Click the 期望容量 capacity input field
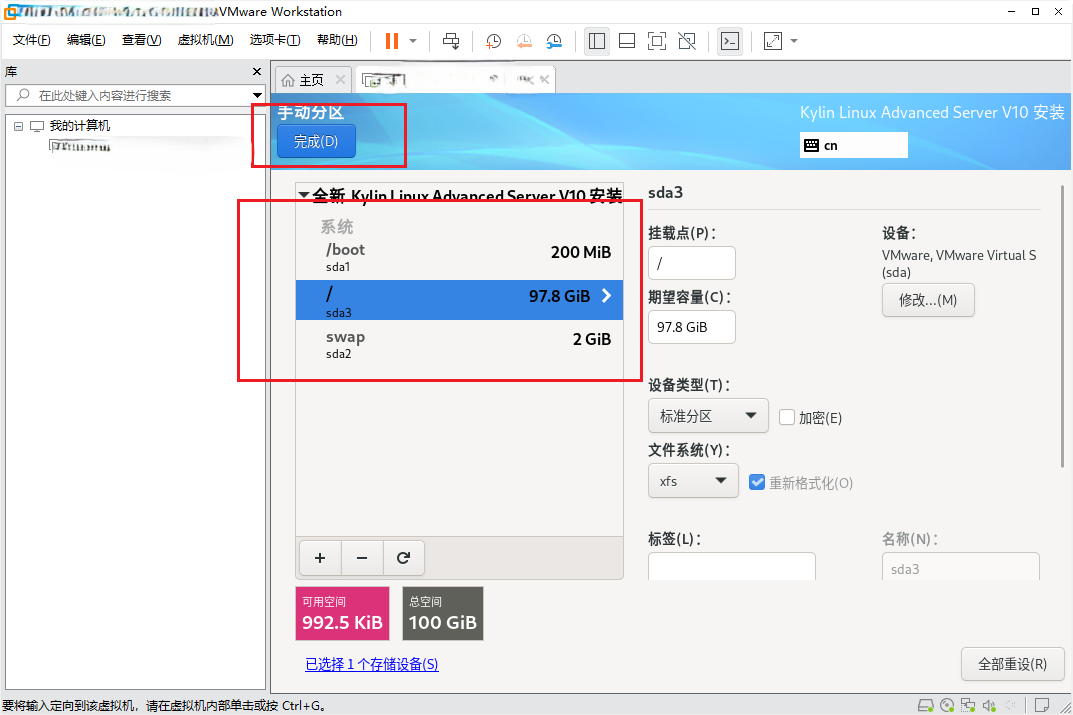Viewport: 1073px width, 715px height. (692, 327)
